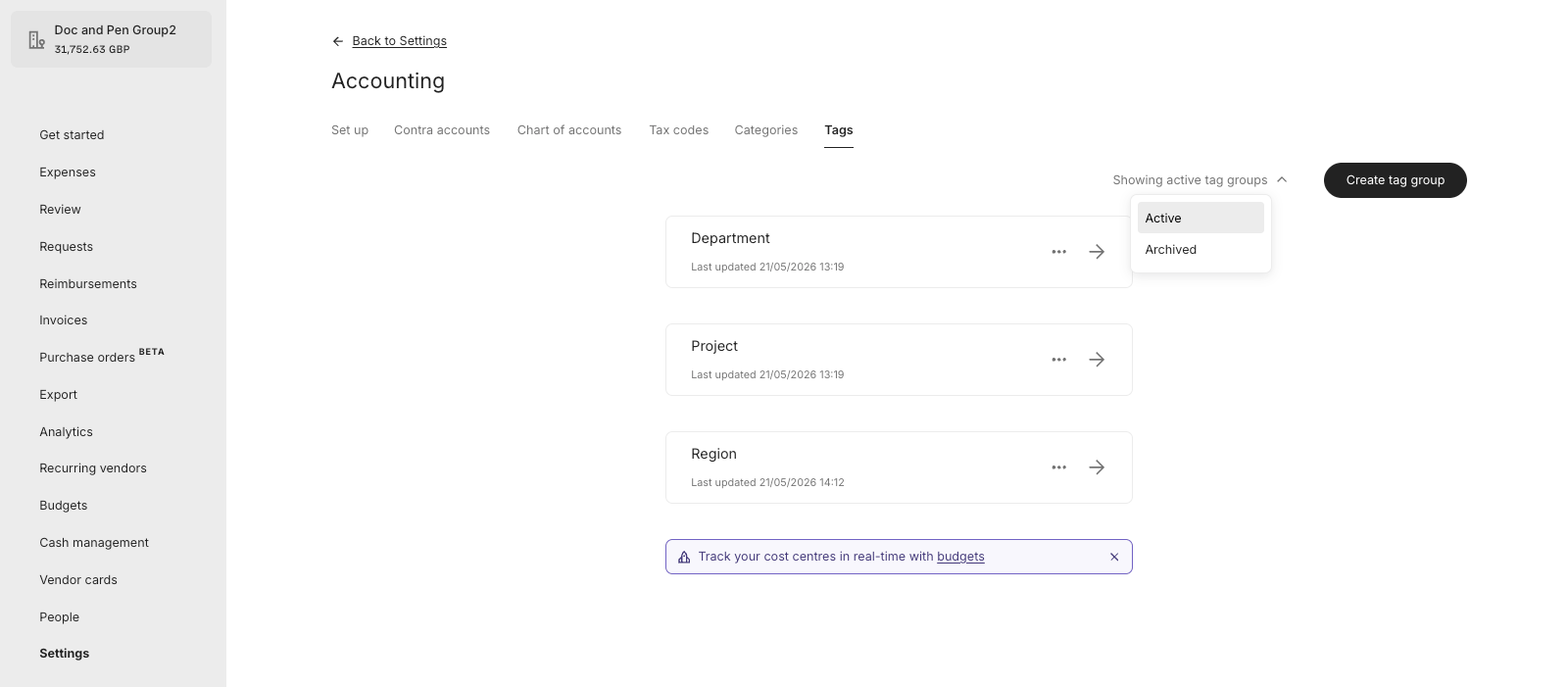Click the company building icon
This screenshot has width=1568, height=687.
36,40
